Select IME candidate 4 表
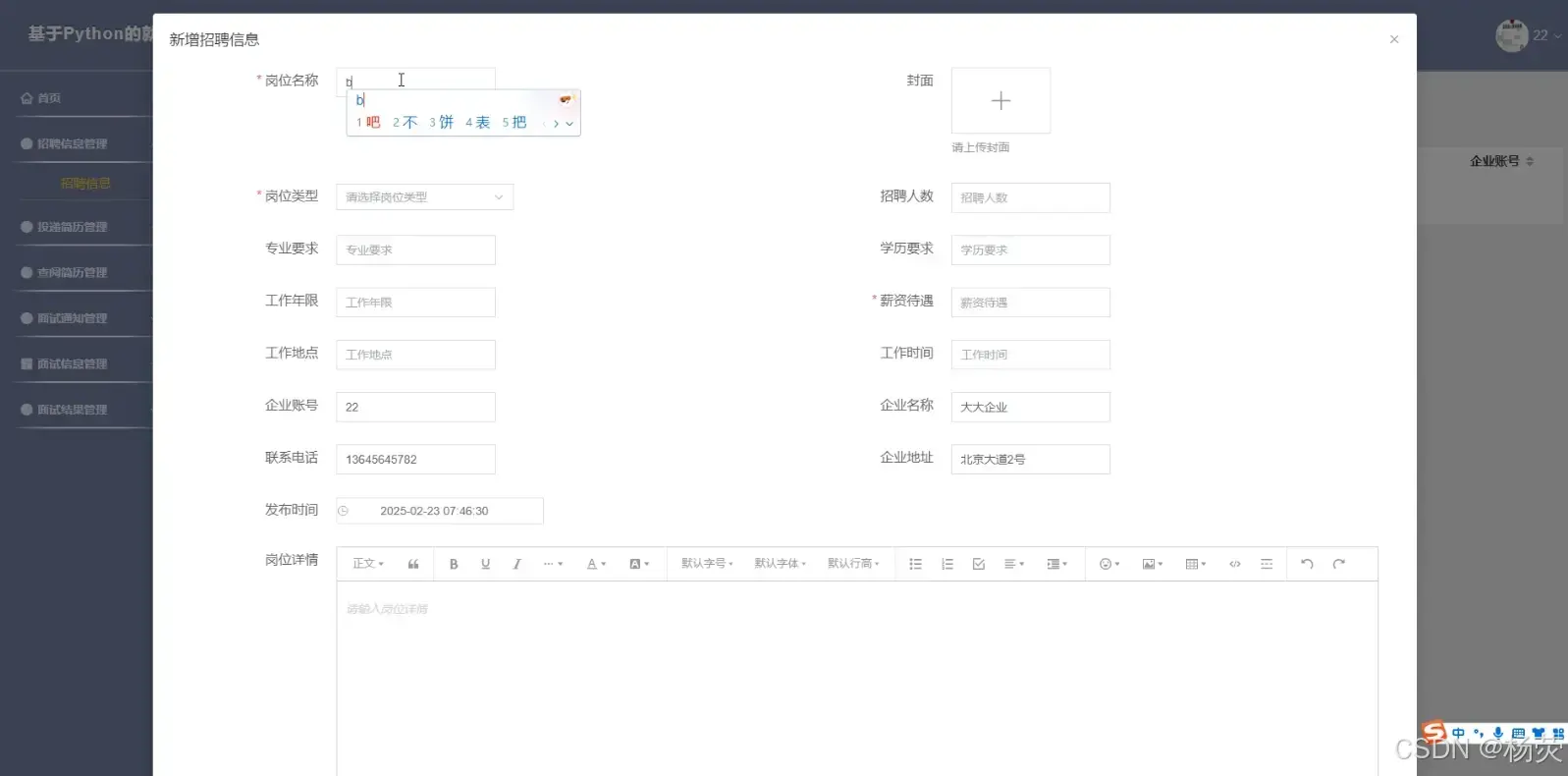The image size is (1568, 776). (x=477, y=123)
